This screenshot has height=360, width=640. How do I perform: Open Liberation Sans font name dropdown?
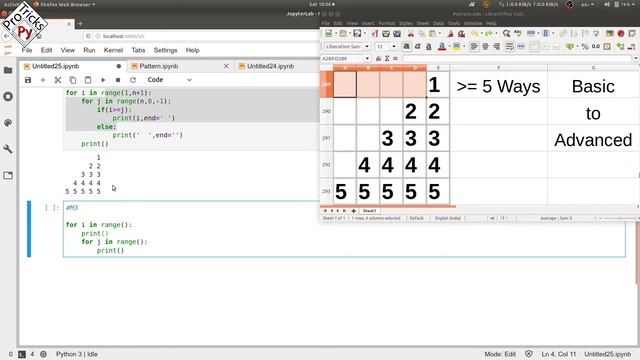(x=367, y=47)
